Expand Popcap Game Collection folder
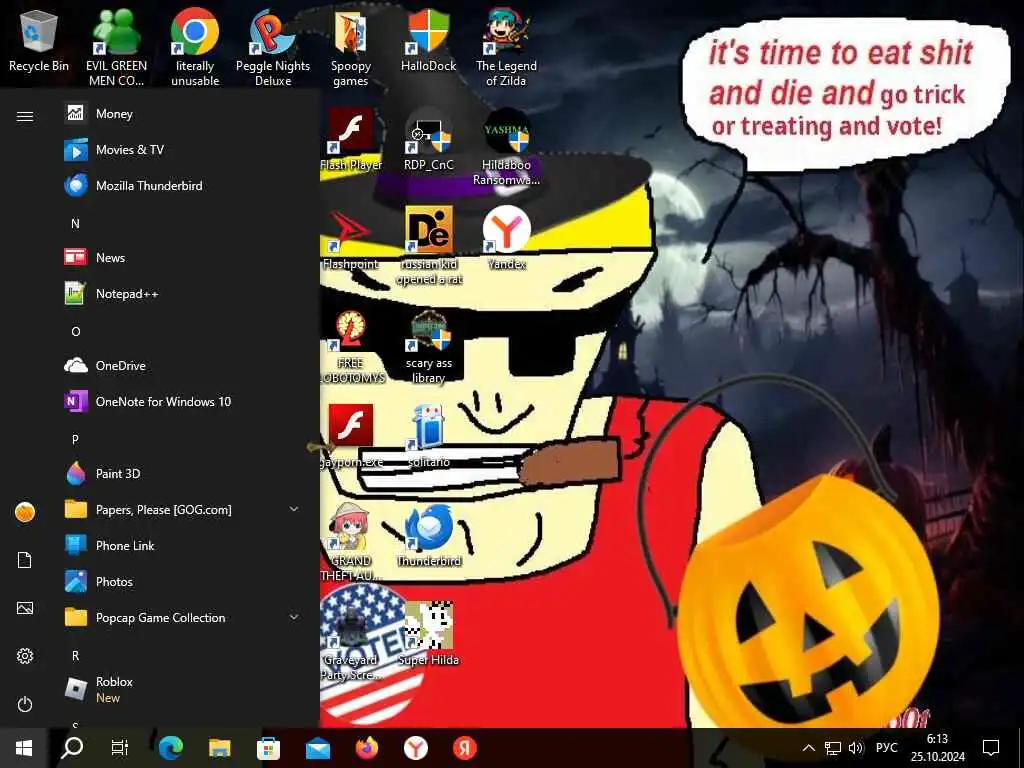The height and width of the screenshot is (768, 1024). point(182,617)
